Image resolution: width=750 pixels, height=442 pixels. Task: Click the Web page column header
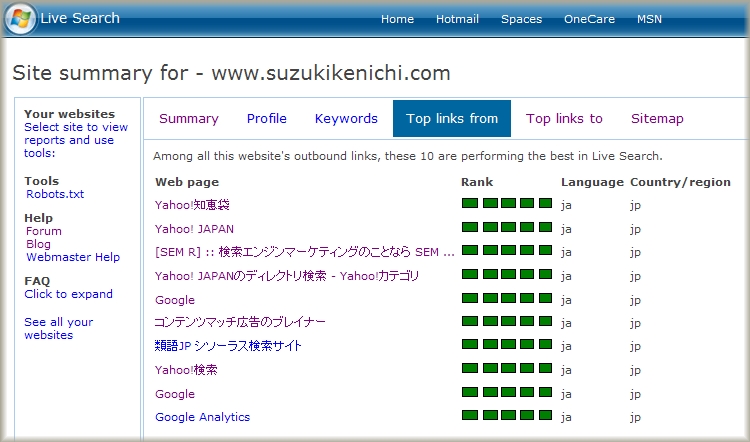[x=187, y=182]
